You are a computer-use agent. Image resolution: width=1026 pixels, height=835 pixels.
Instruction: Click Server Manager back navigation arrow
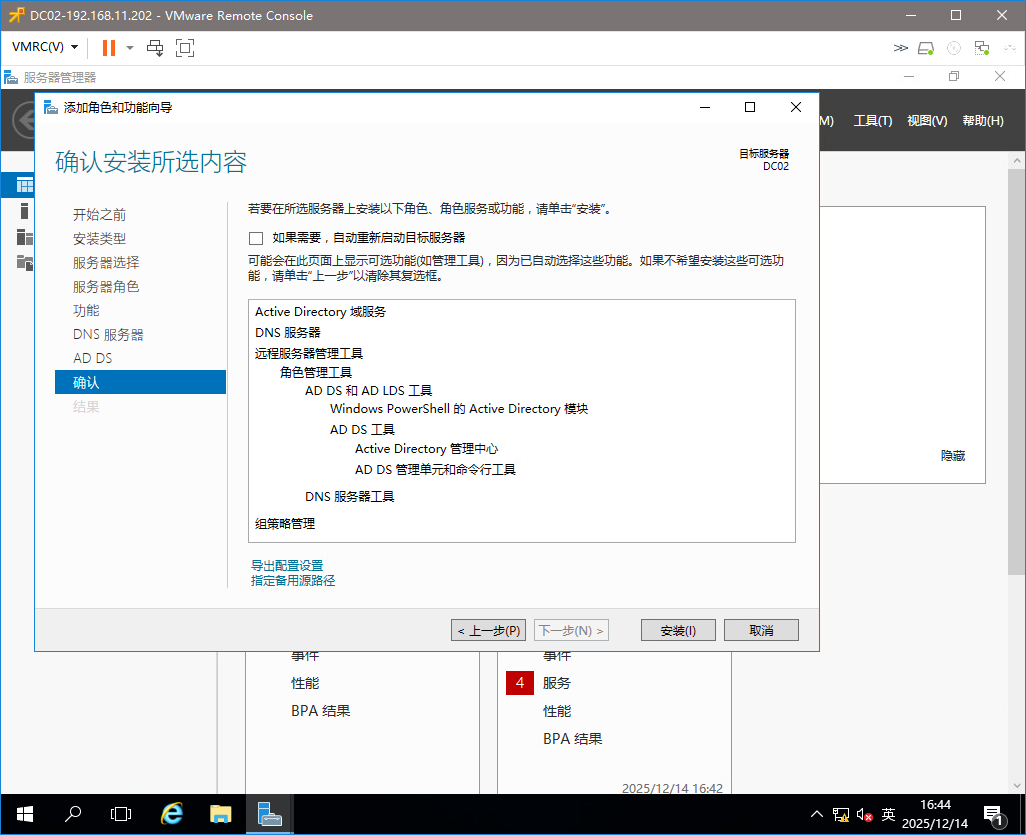coord(25,121)
